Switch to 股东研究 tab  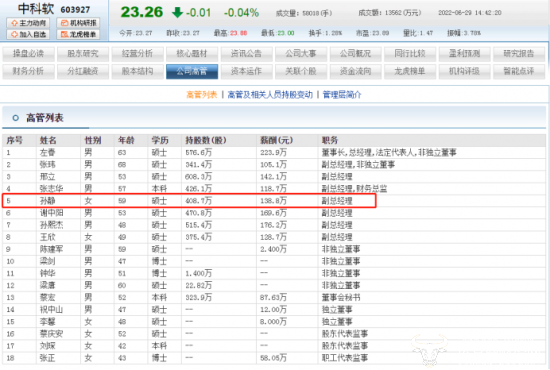tap(83, 54)
